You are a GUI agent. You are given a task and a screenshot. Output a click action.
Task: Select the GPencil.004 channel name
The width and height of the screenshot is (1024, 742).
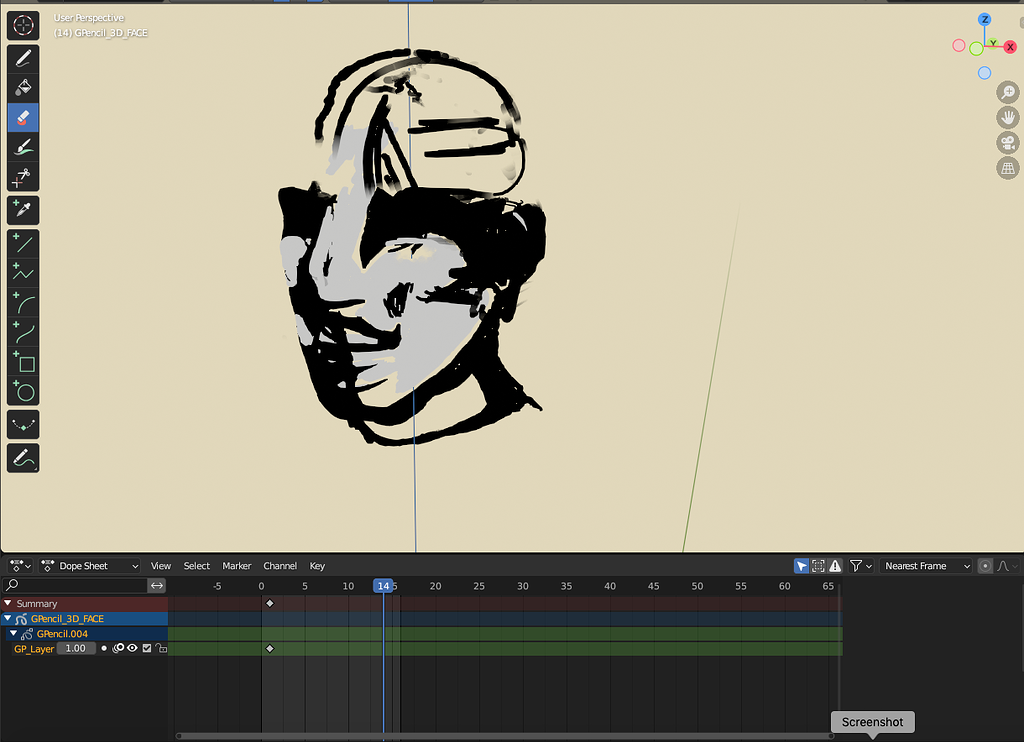click(62, 634)
